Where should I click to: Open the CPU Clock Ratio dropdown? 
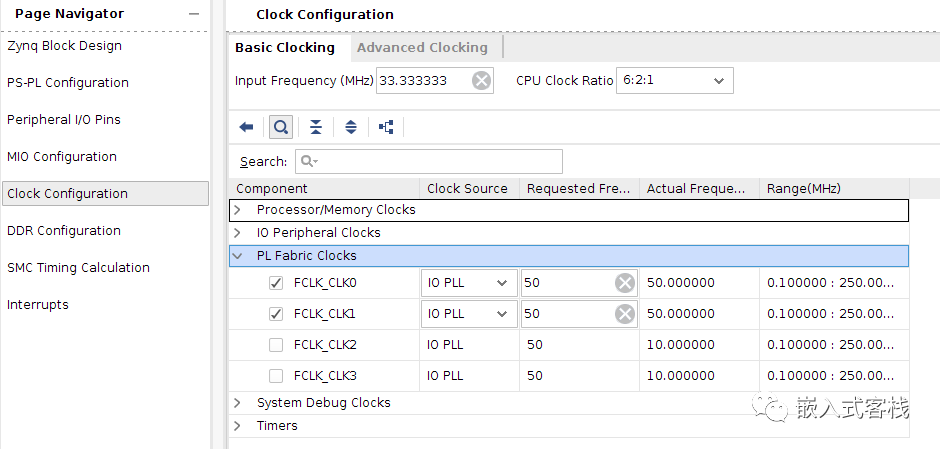pyautogui.click(x=674, y=81)
